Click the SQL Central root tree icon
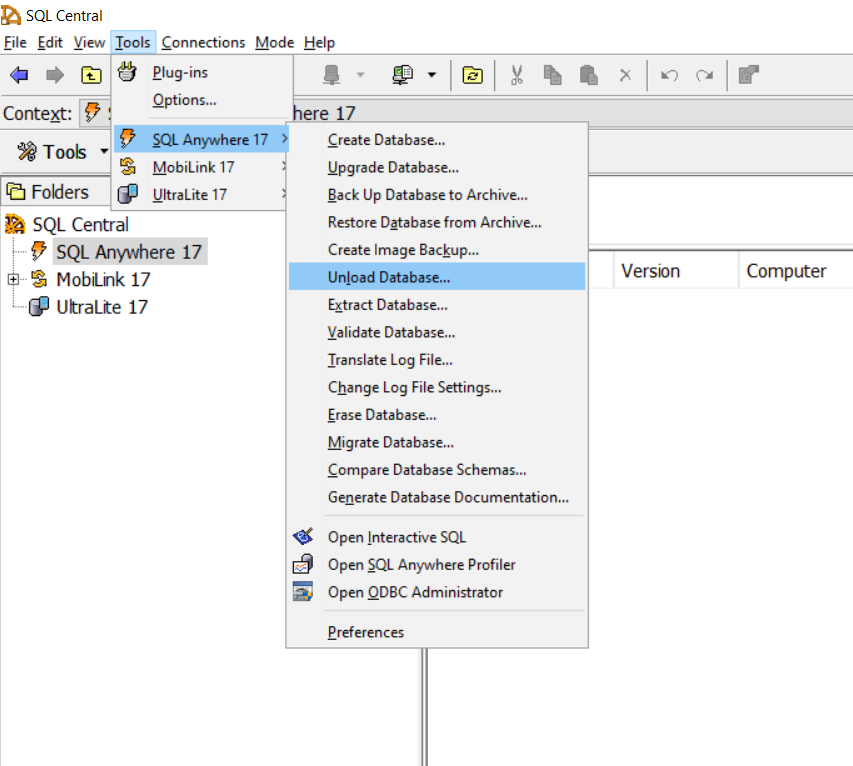The height and width of the screenshot is (766, 853). pyautogui.click(x=15, y=224)
